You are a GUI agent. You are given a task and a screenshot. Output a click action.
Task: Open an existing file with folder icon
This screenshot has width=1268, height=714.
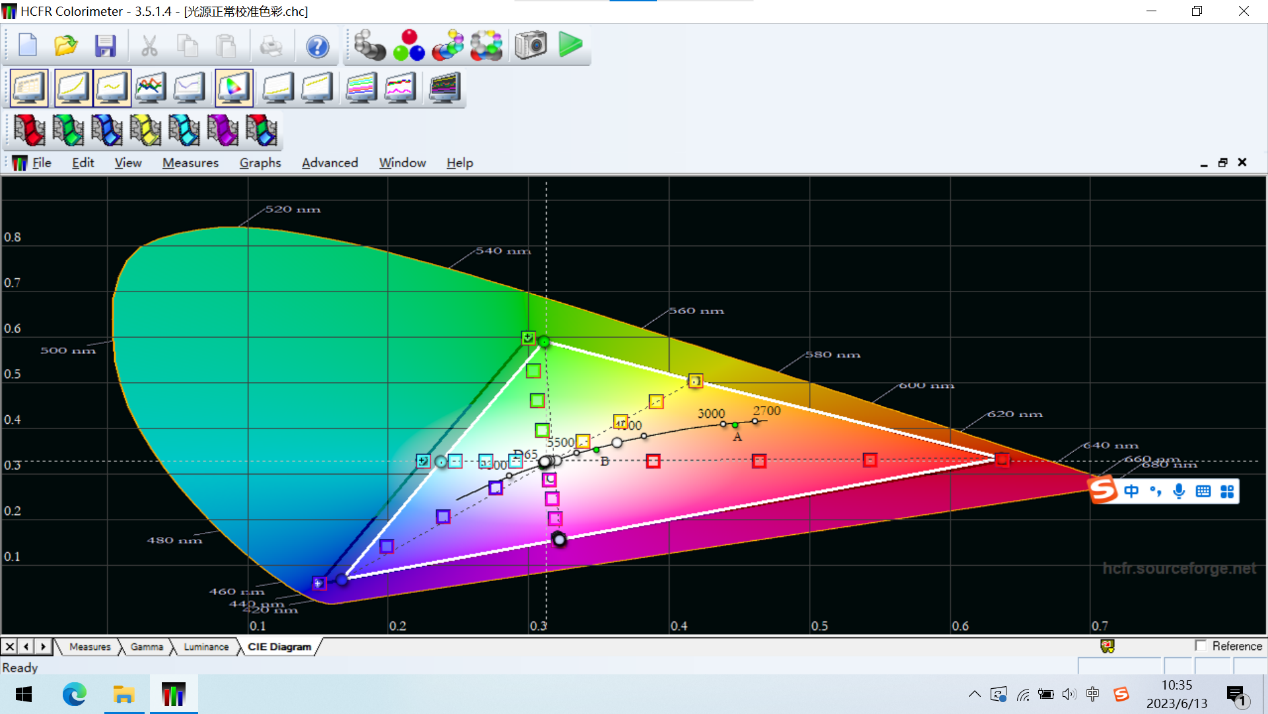point(66,45)
